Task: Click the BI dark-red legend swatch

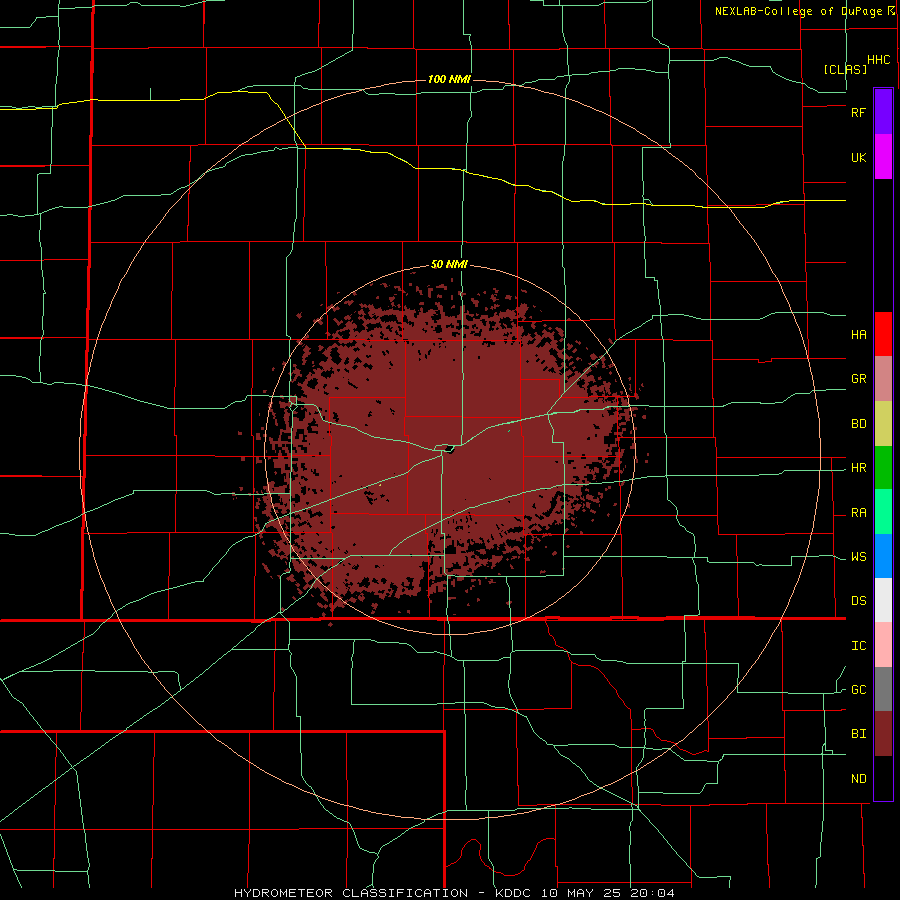Action: [x=883, y=734]
